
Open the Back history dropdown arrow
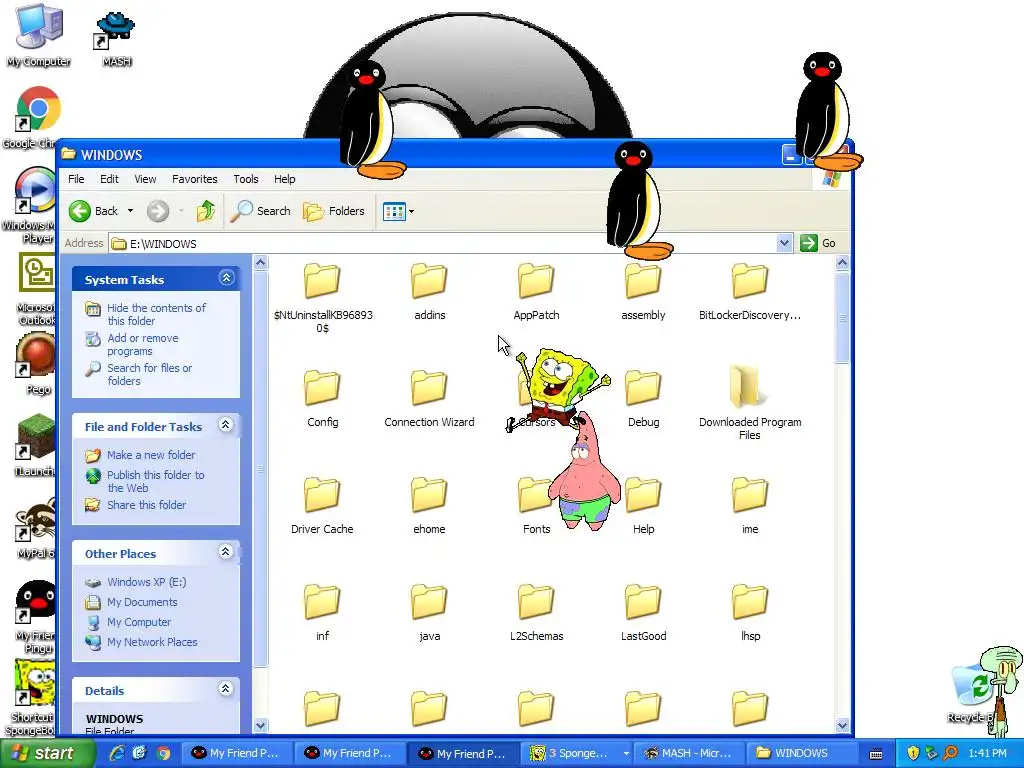tap(131, 211)
